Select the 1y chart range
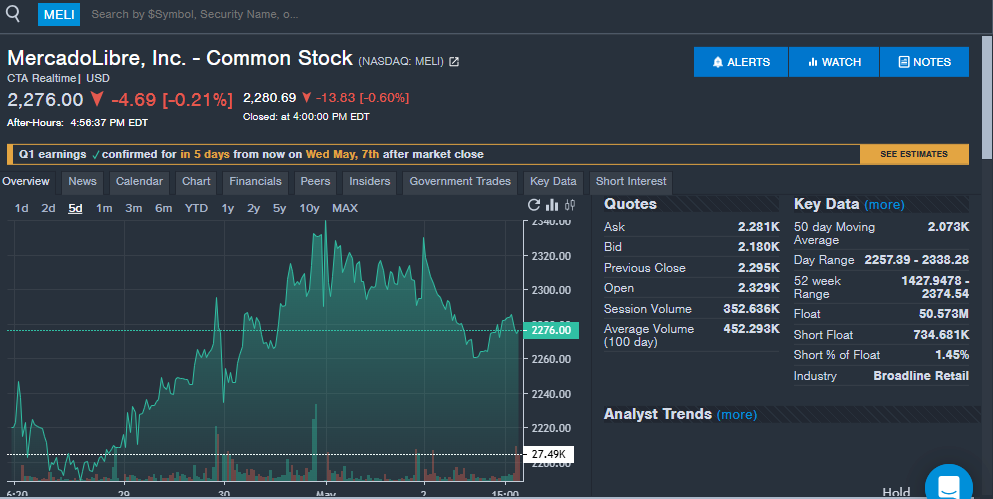This screenshot has height=499, width=993. click(x=227, y=208)
